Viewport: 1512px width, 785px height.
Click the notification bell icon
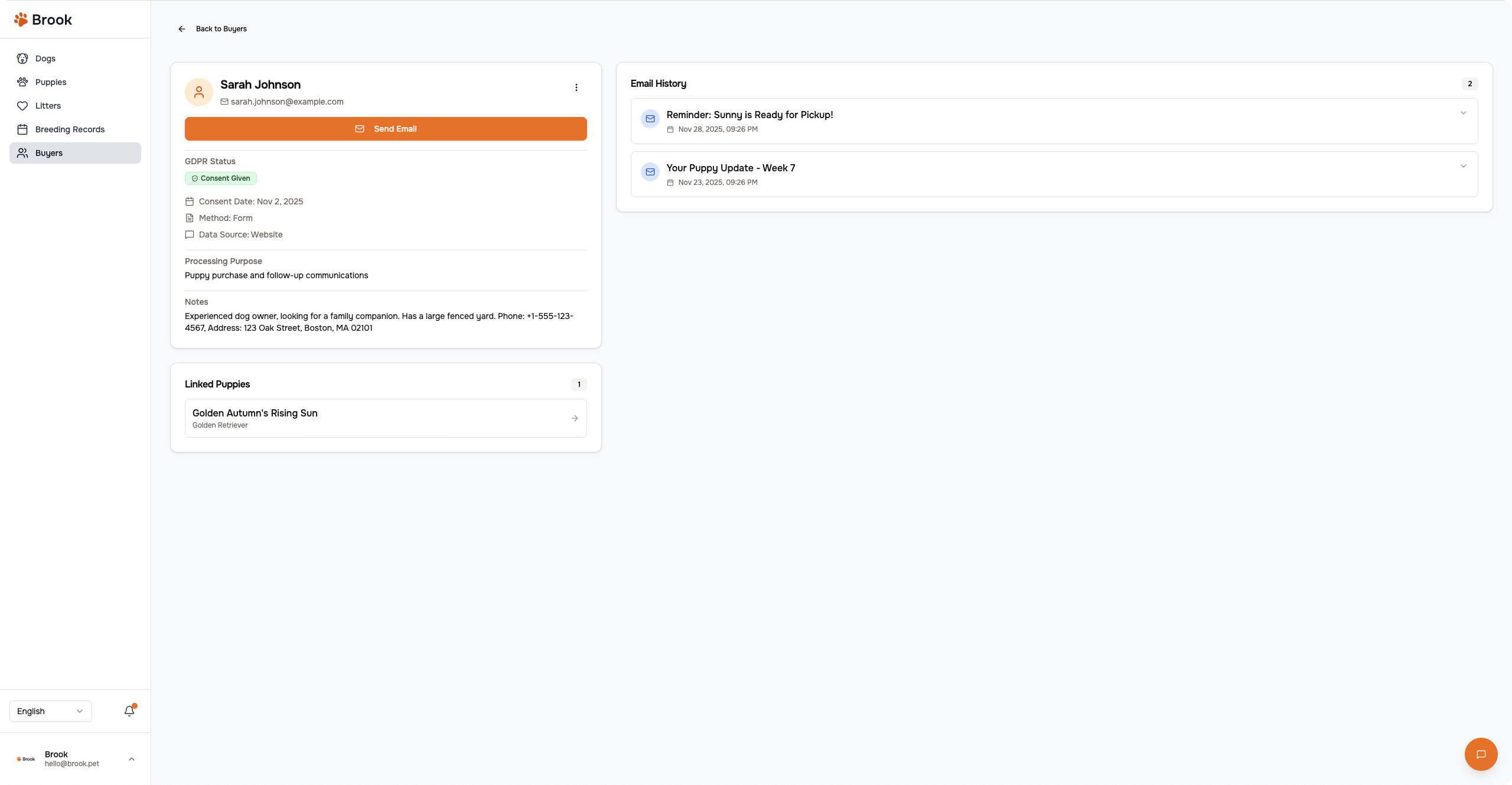(x=129, y=711)
